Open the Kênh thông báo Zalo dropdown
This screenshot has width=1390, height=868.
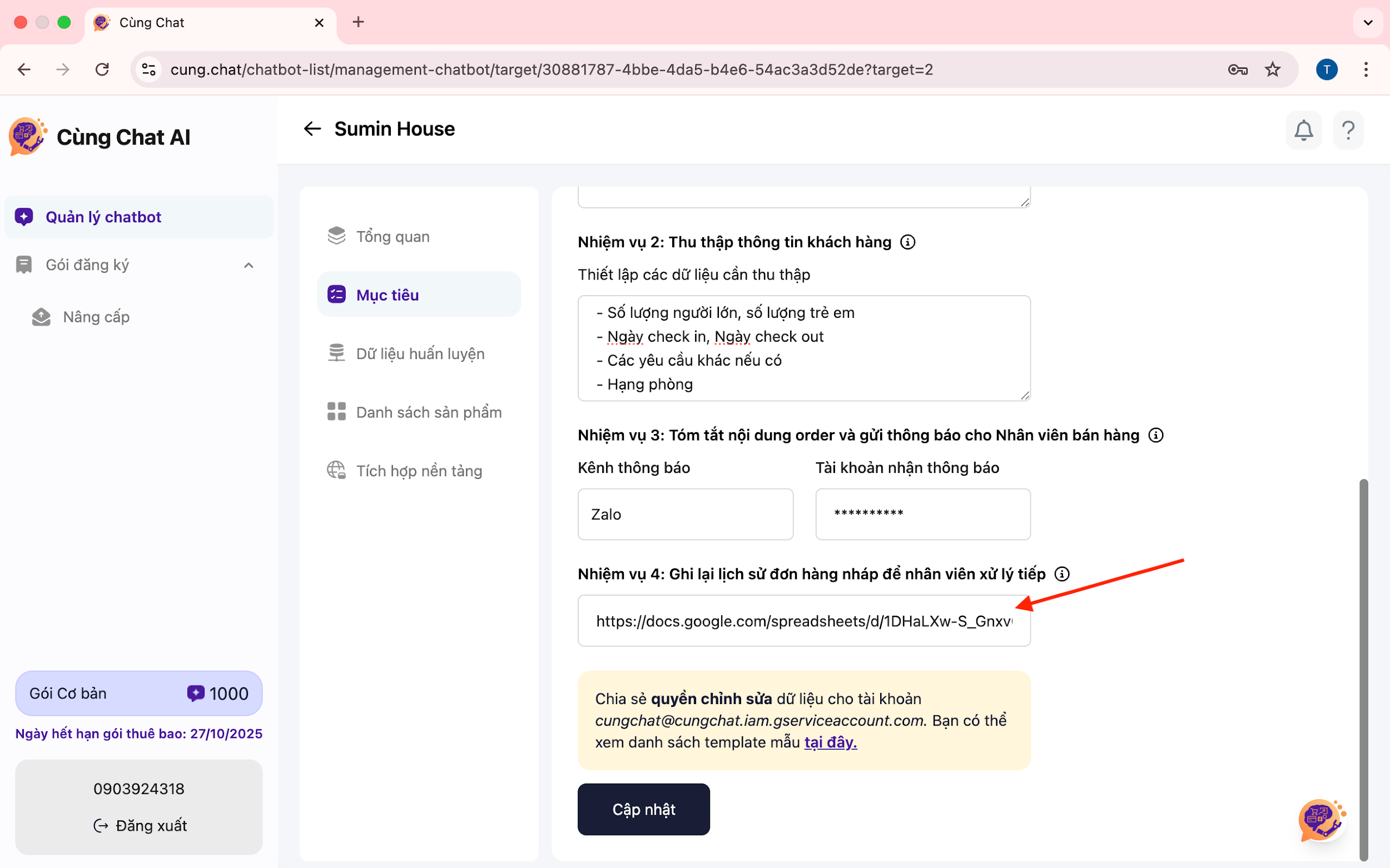684,515
